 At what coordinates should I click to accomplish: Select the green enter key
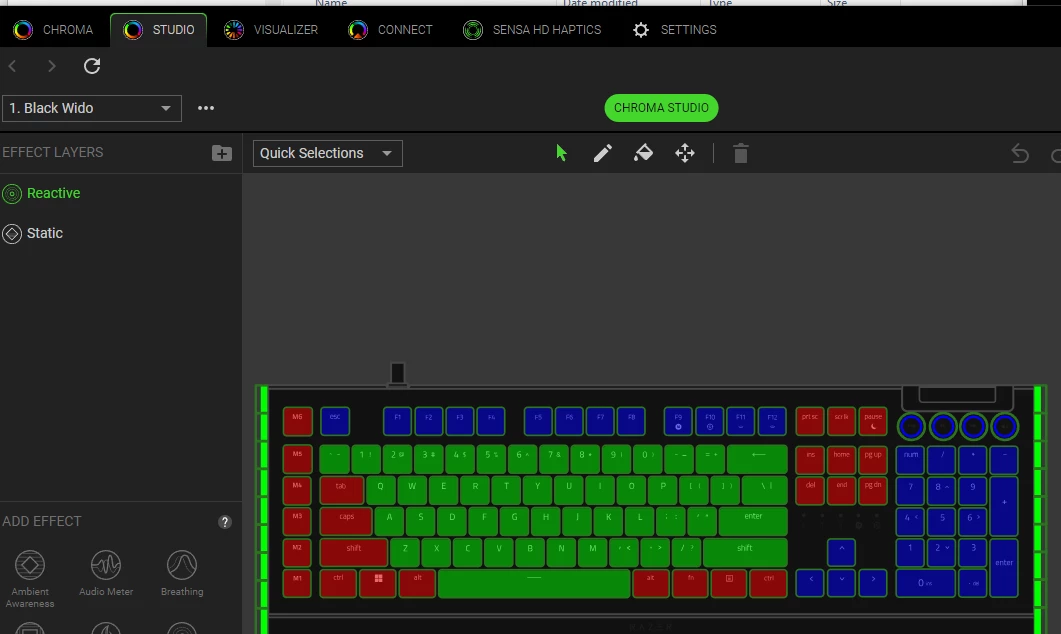pos(753,521)
